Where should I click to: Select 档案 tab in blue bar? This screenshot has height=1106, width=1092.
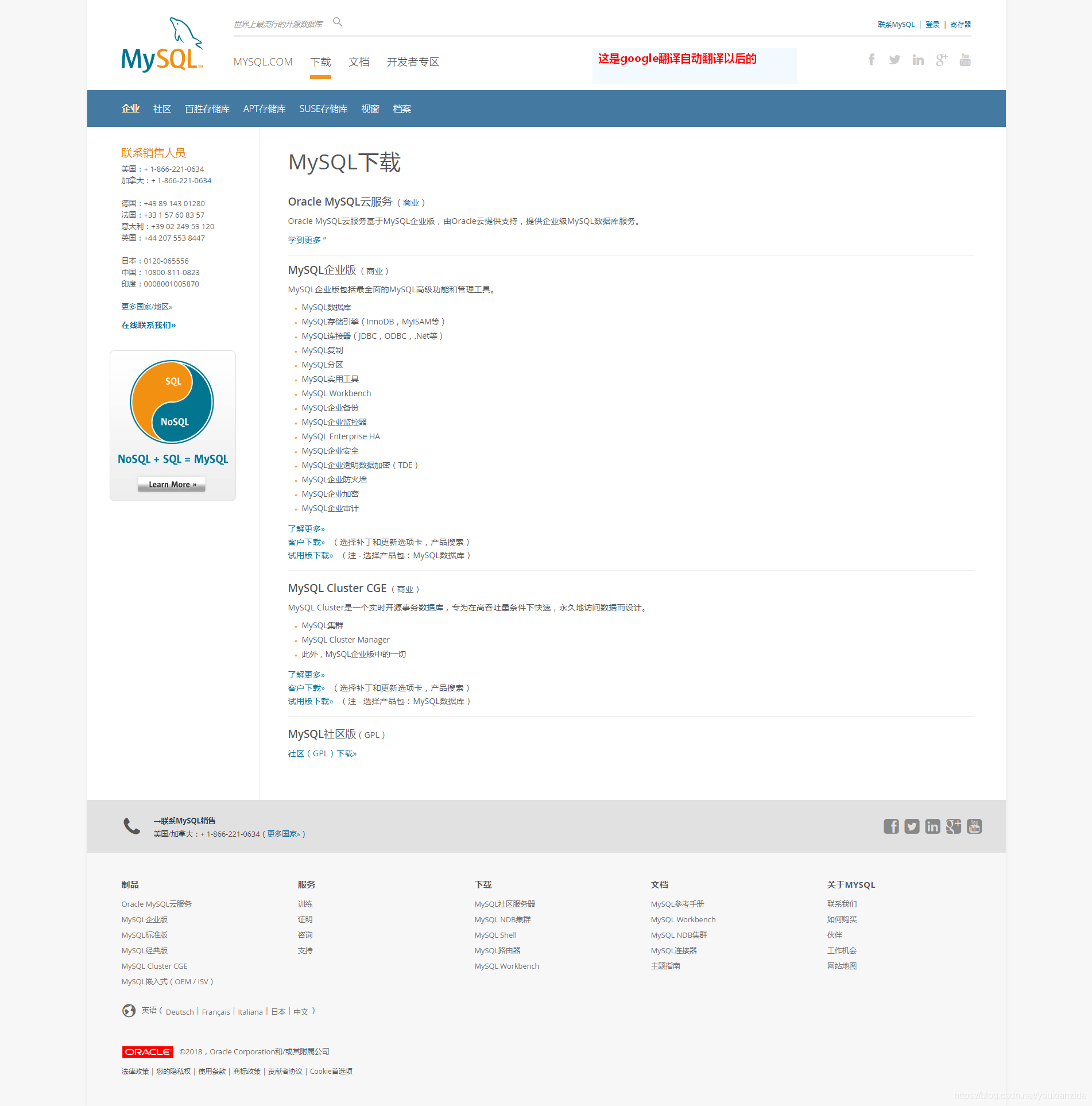pyautogui.click(x=402, y=109)
